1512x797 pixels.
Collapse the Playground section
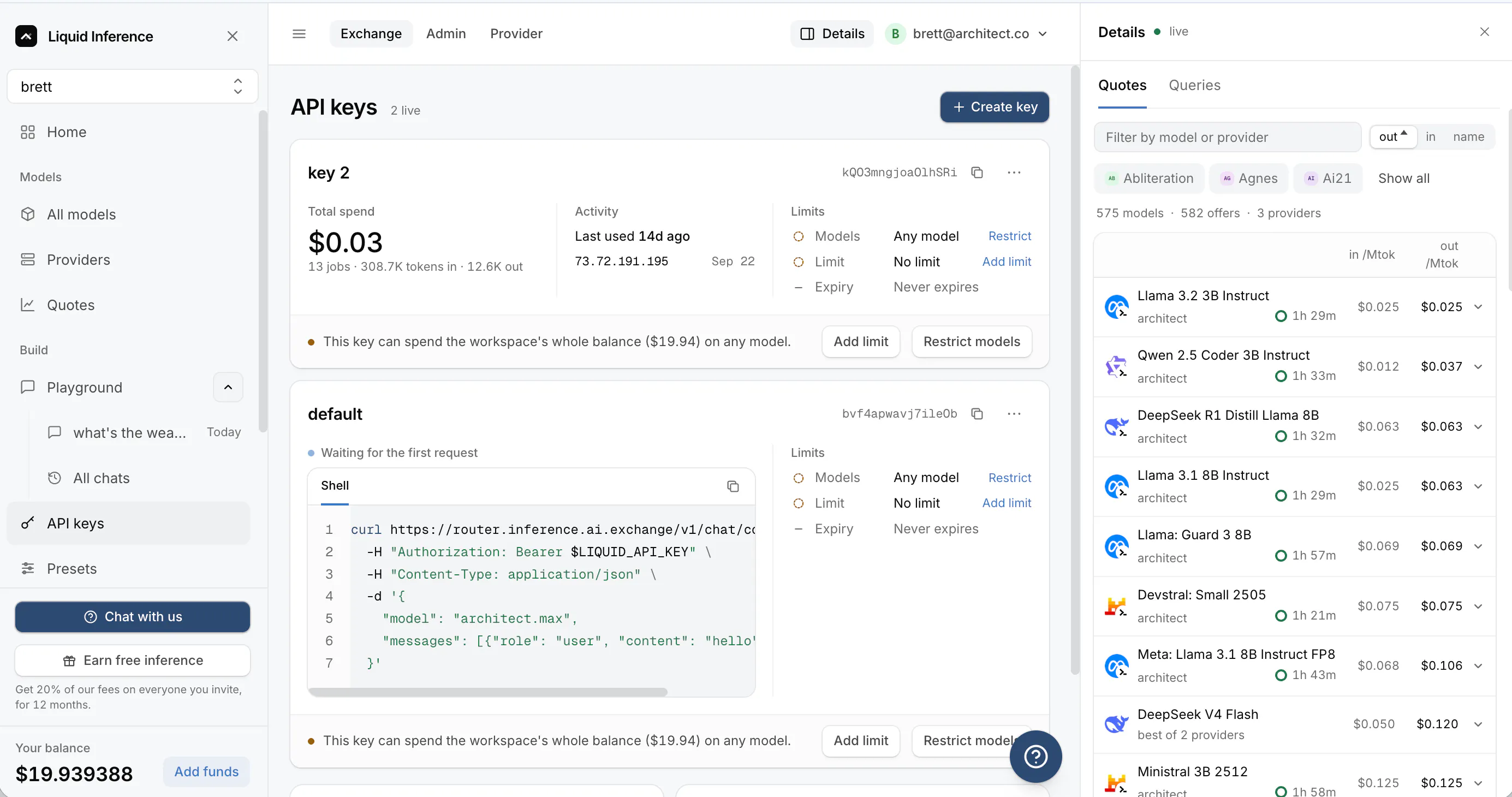[x=228, y=388]
